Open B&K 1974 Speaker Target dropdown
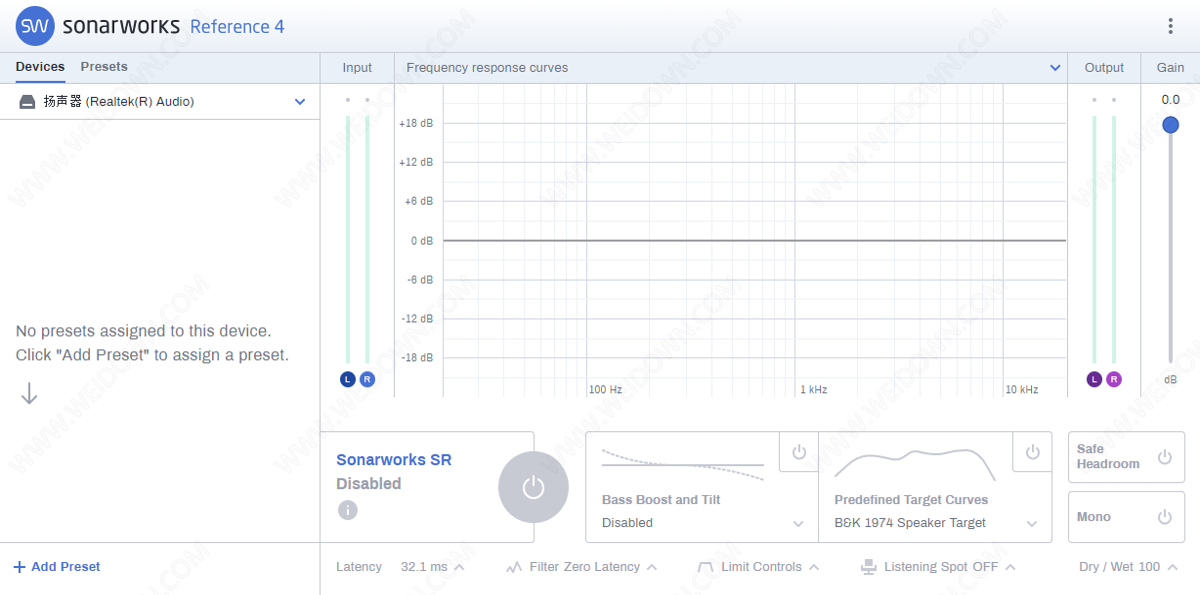1200x595 pixels. click(x=1031, y=523)
